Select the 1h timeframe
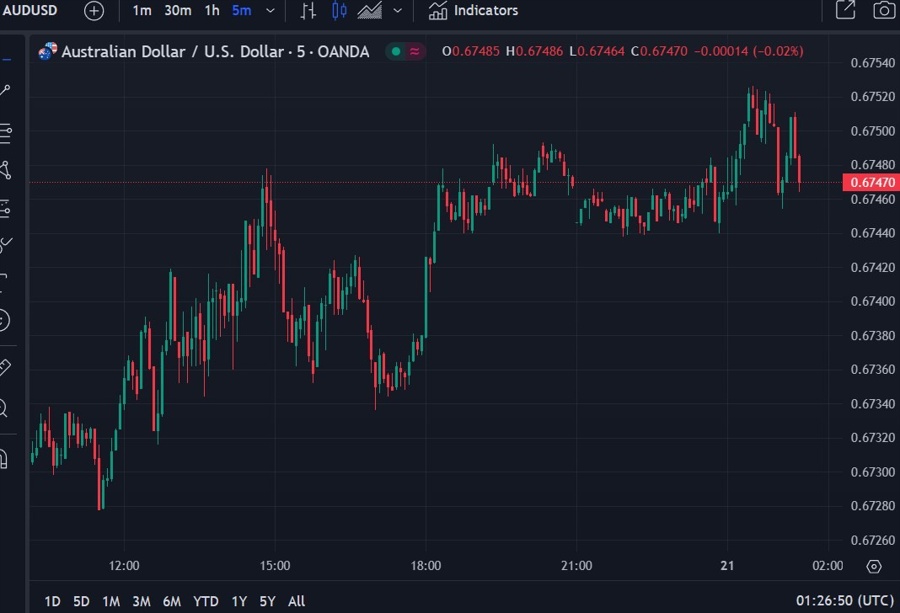 [x=212, y=10]
